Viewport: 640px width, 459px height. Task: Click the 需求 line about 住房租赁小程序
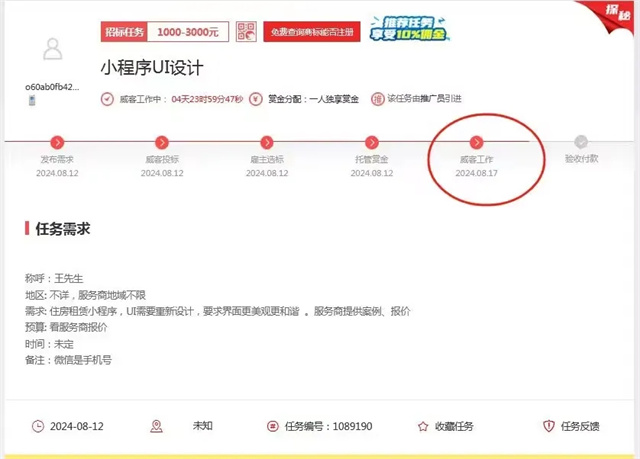coord(218,311)
